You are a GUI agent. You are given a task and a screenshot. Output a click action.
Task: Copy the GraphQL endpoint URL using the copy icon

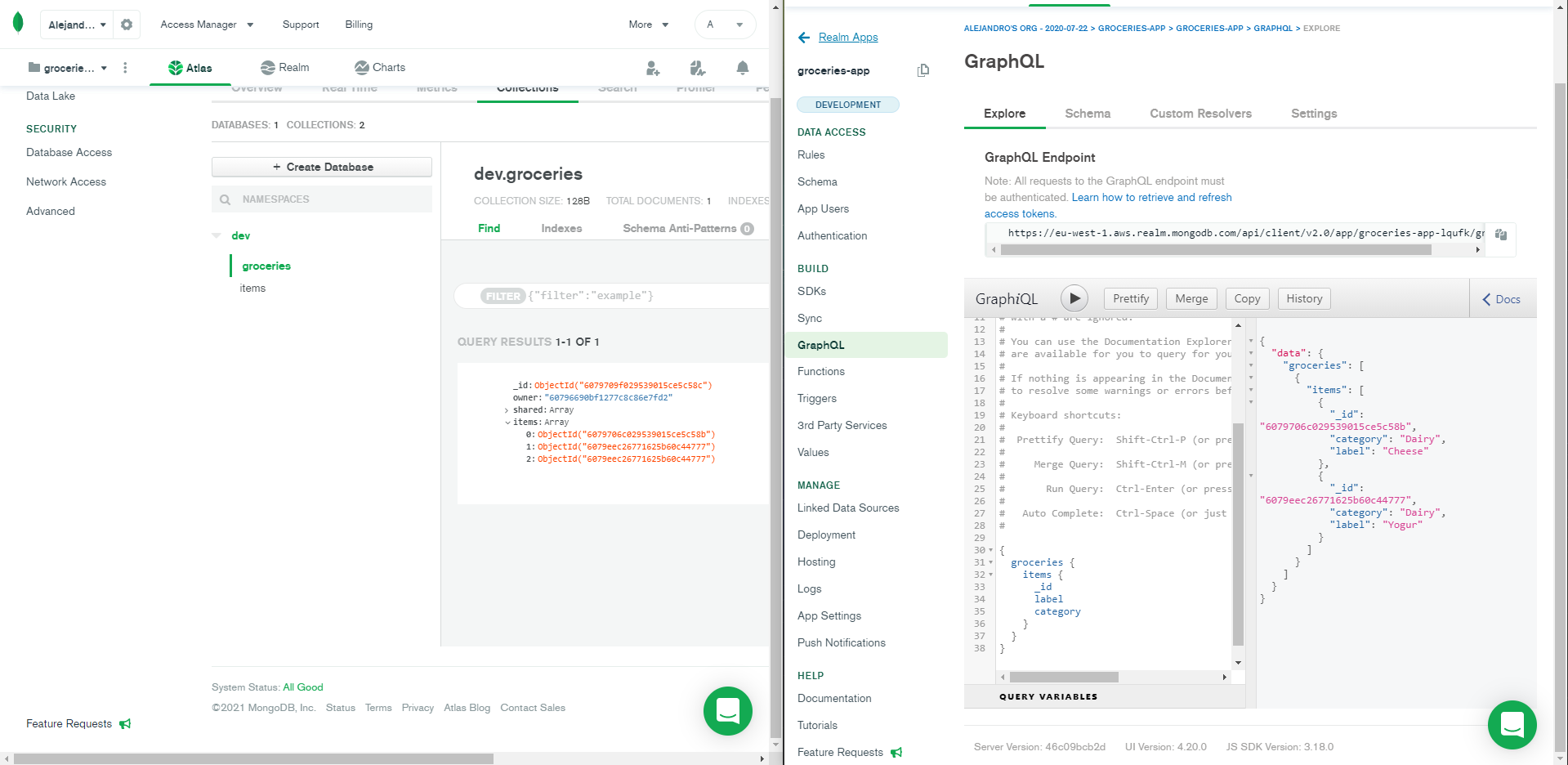pos(1500,235)
